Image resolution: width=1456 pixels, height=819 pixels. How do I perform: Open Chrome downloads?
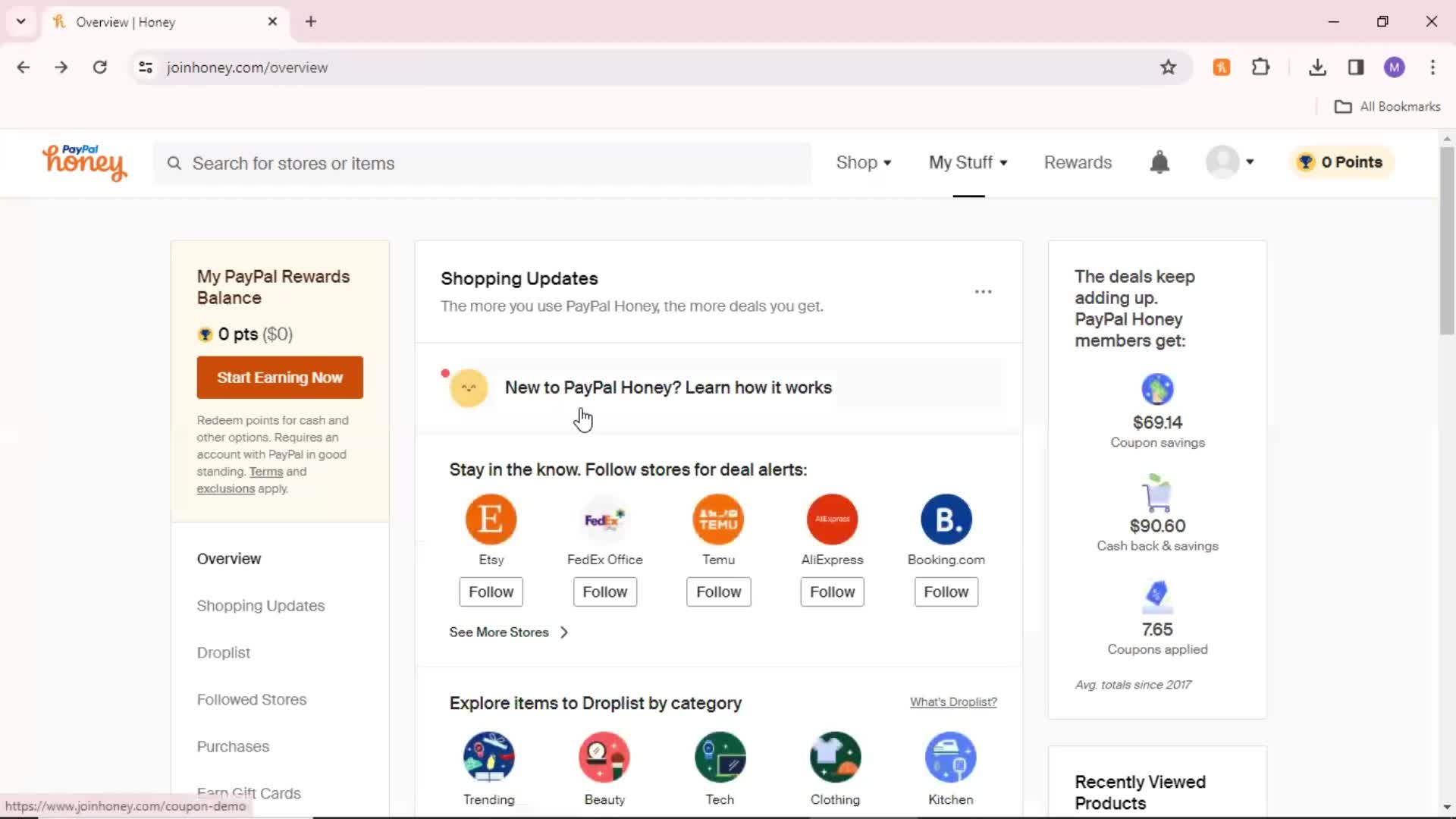pyautogui.click(x=1317, y=67)
